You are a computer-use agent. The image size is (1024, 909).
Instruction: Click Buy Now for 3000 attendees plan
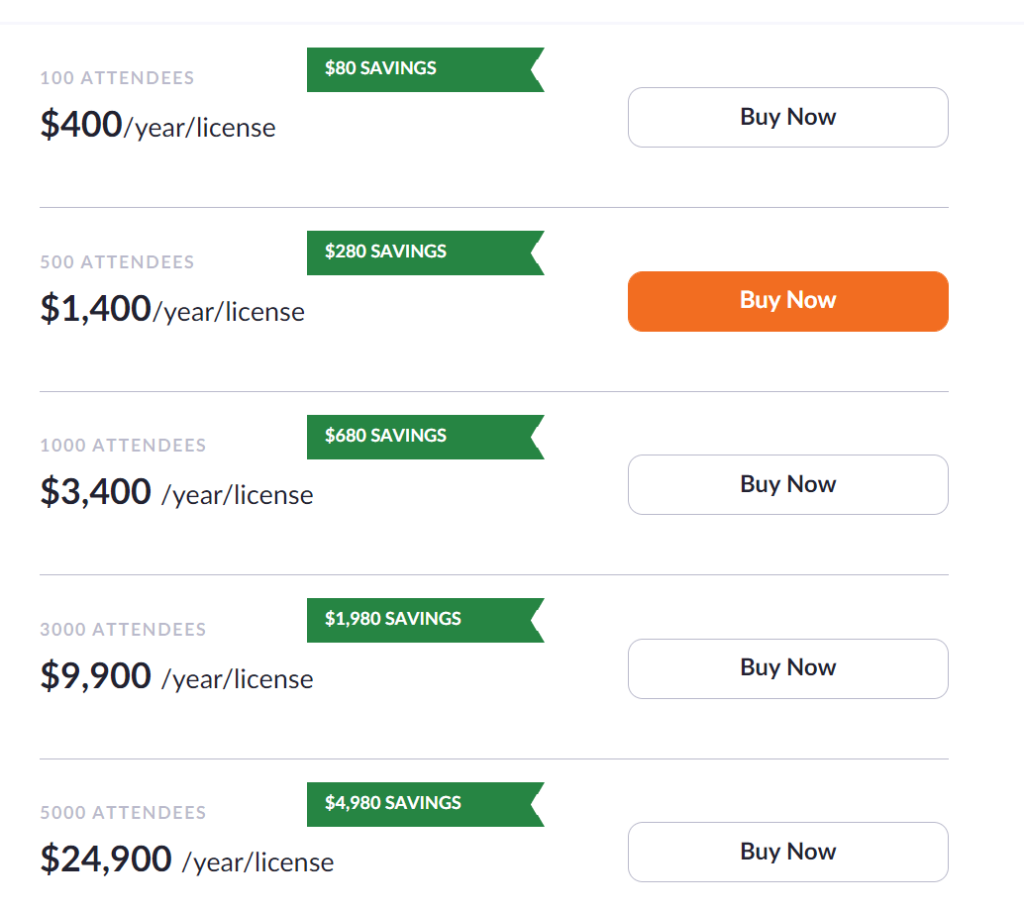[788, 669]
